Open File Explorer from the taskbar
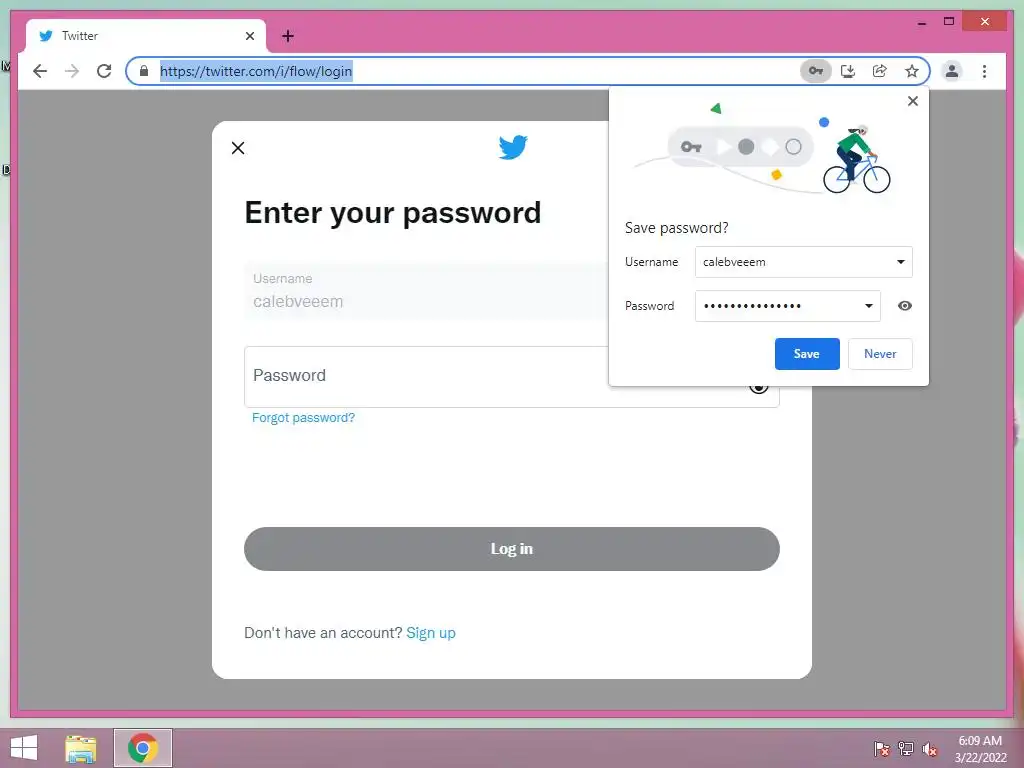 81,748
